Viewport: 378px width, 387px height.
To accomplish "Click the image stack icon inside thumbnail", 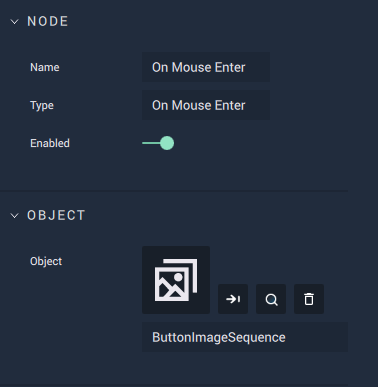I will point(176,280).
